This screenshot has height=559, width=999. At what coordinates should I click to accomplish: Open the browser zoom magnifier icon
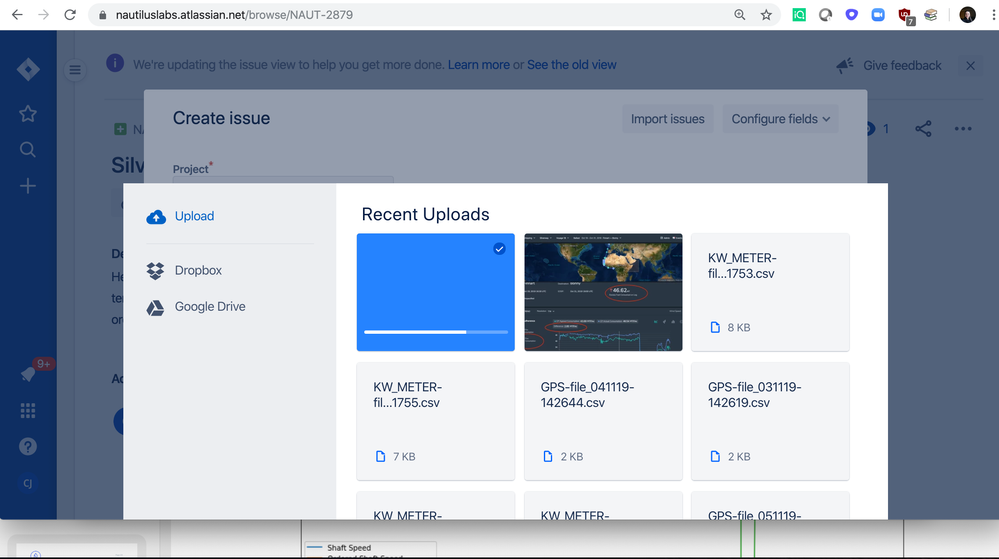[x=740, y=15]
